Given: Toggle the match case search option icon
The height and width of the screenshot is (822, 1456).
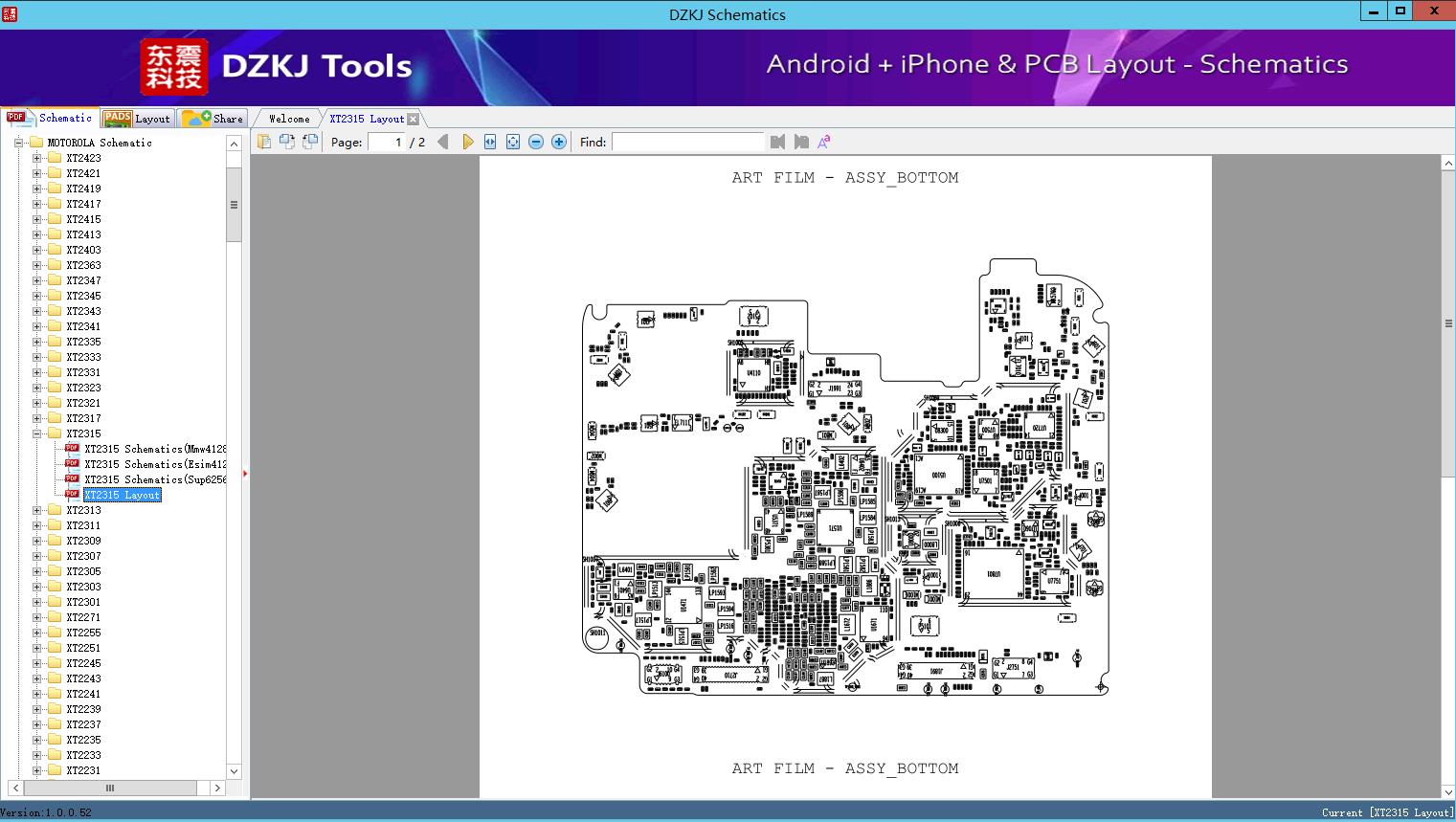Looking at the screenshot, I should click(x=824, y=142).
